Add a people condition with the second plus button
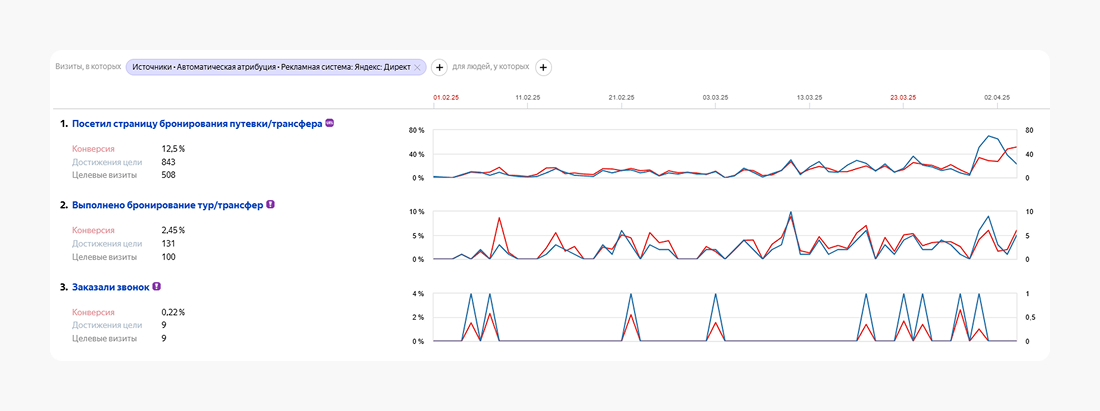This screenshot has height=411, width=1100. tap(543, 67)
